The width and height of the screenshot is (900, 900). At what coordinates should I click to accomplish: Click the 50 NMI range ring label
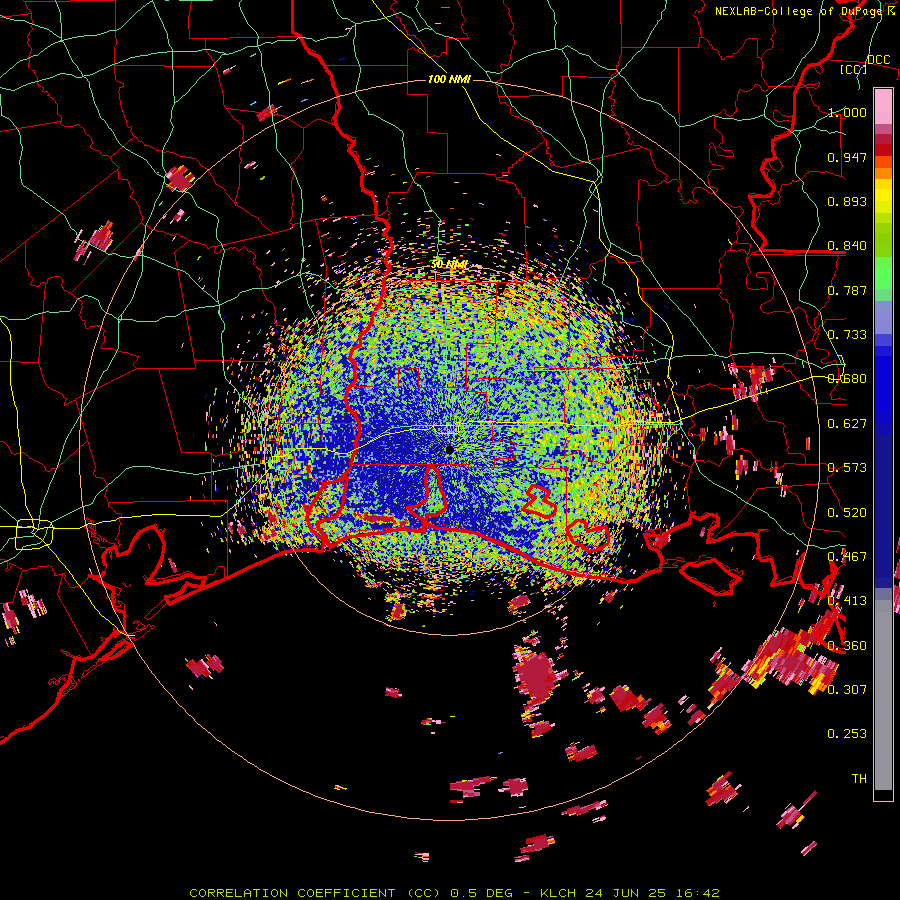[449, 265]
